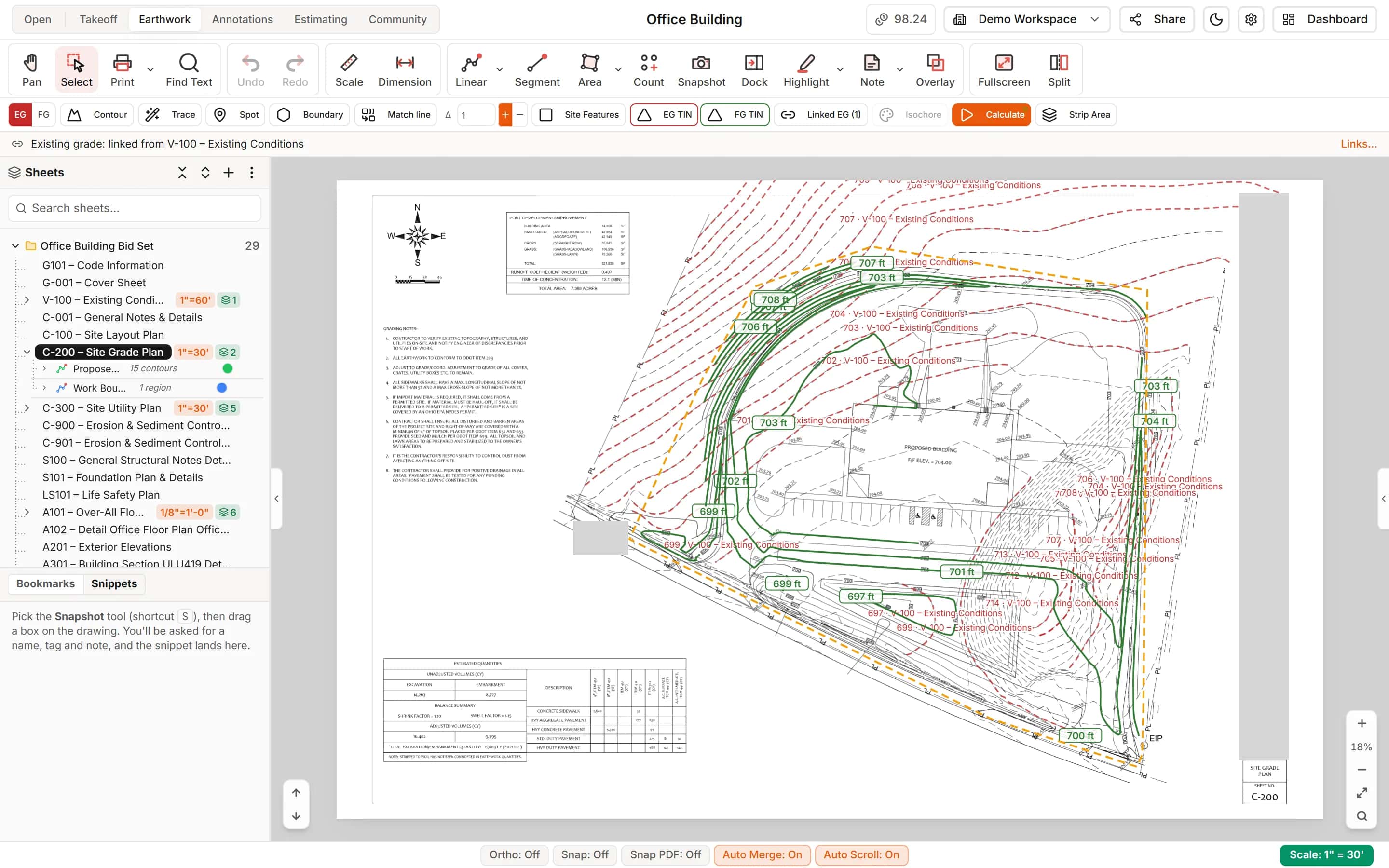The height and width of the screenshot is (868, 1389).
Task: Open the Split view tool
Action: point(1059,69)
